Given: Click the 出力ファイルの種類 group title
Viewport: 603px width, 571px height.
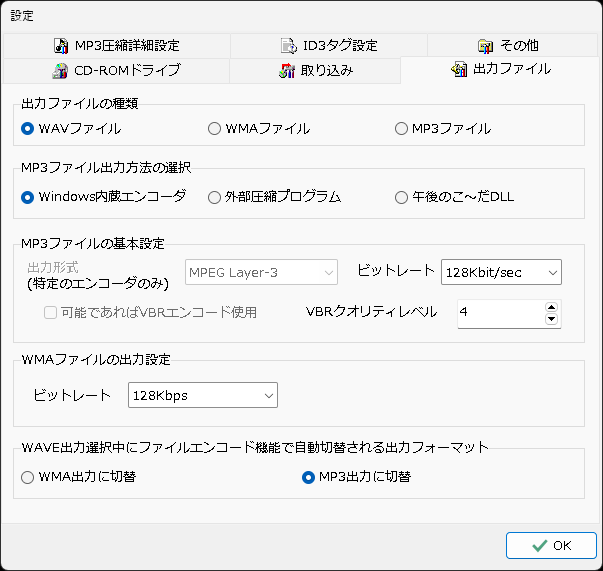Looking at the screenshot, I should tap(80, 104).
